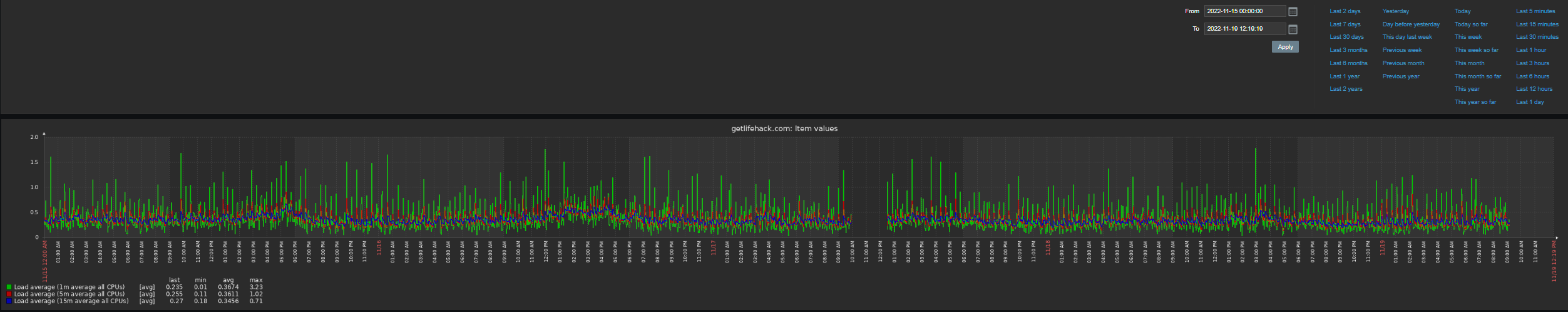This screenshot has height=312, width=1568.
Task: Select the Previous week range
Action: [x=1402, y=50]
